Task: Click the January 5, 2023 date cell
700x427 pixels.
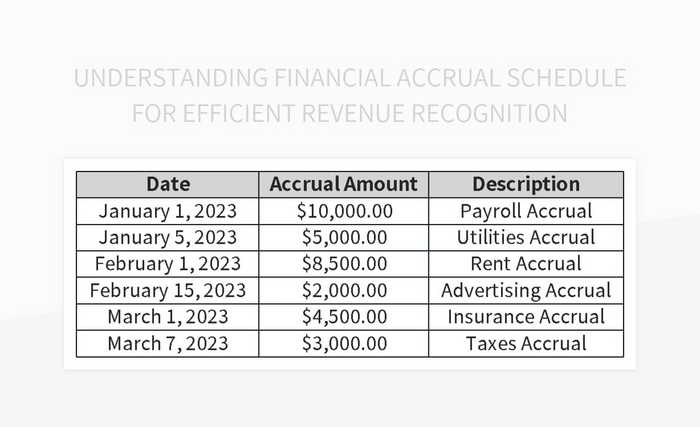Action: (x=168, y=237)
